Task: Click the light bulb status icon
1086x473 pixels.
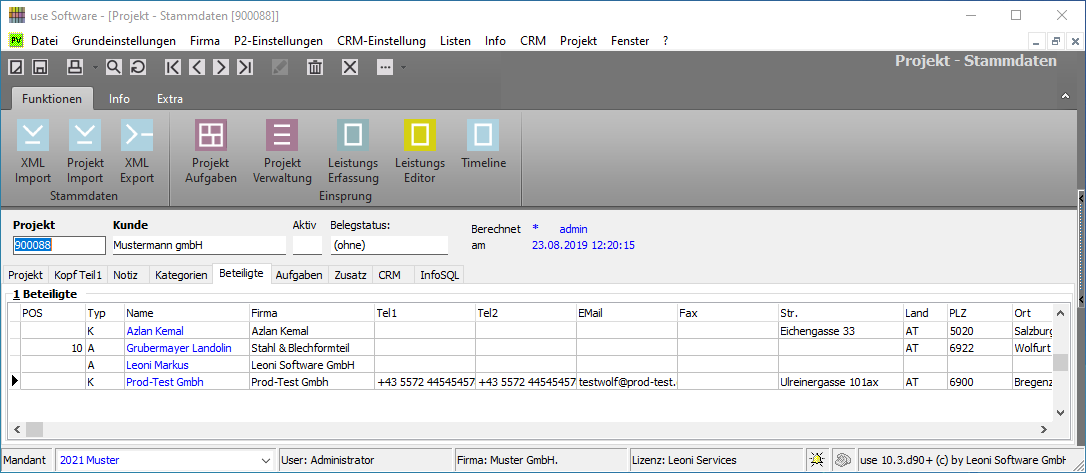Action: click(817, 460)
